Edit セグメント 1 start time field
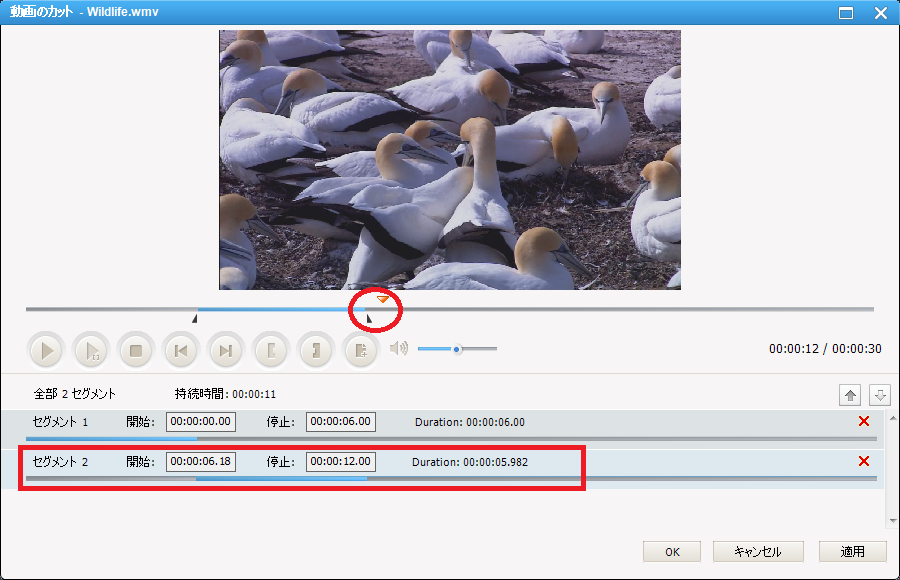 coord(201,422)
